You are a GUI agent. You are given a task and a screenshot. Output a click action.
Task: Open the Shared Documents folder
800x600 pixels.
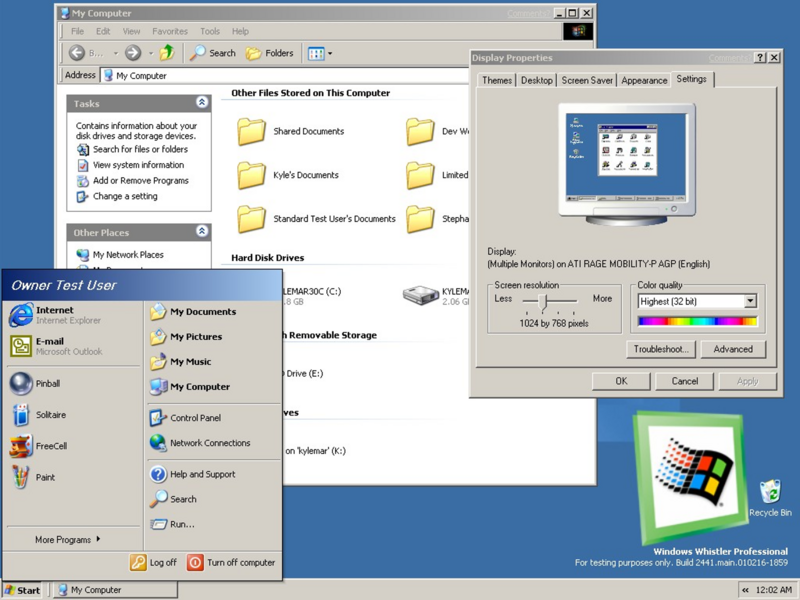pos(252,131)
